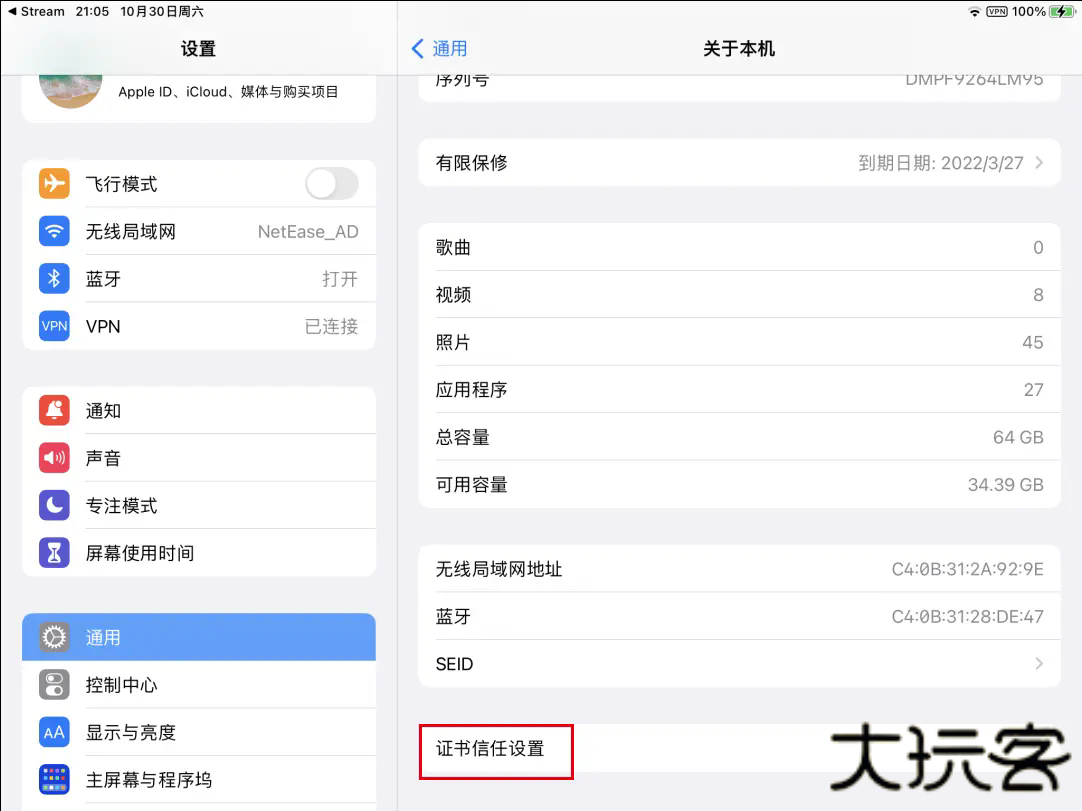Click the 声音 speaker icon
1082x811 pixels.
[53, 458]
